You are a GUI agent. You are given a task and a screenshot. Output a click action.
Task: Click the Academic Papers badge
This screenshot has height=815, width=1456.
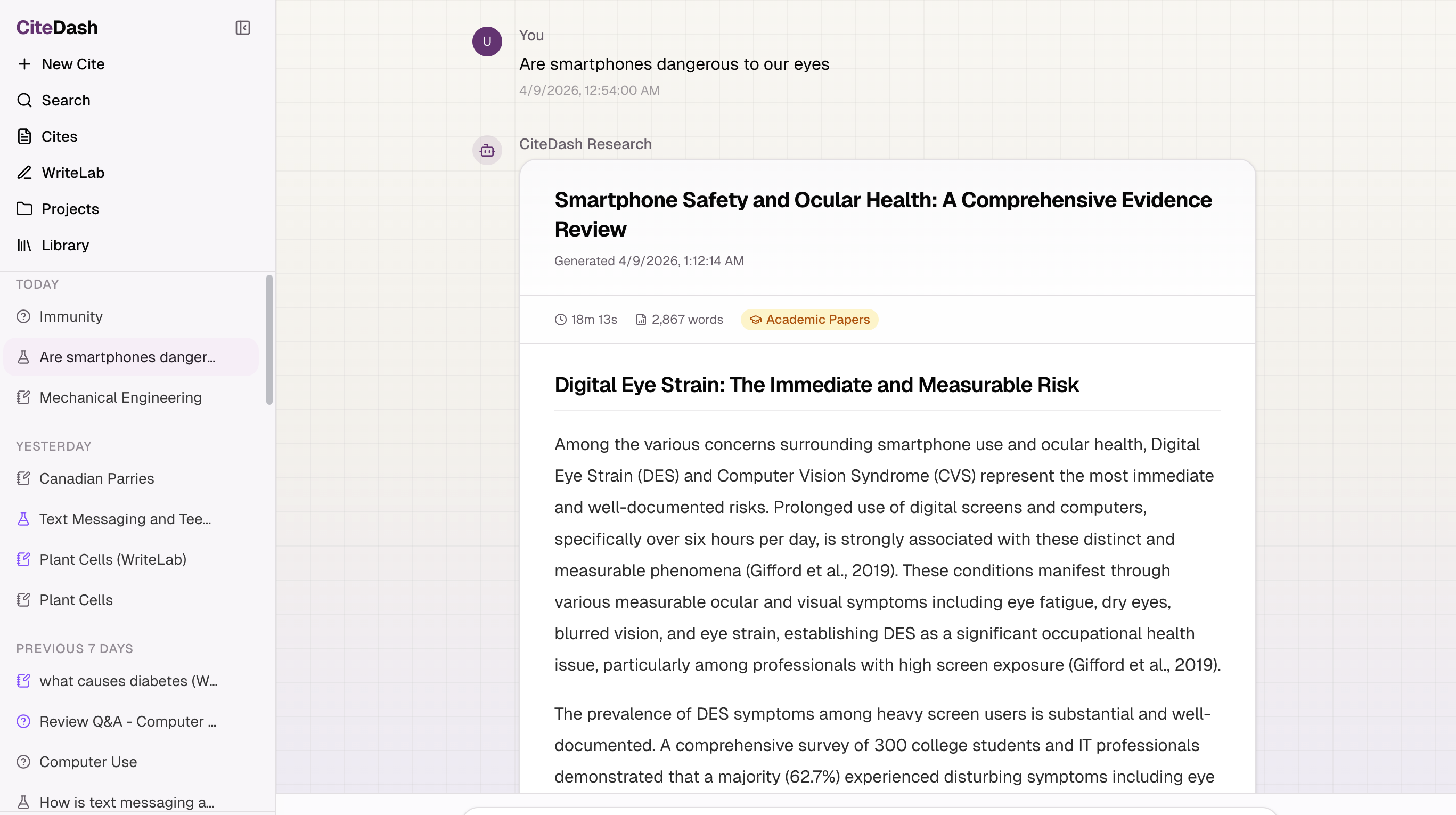point(809,319)
